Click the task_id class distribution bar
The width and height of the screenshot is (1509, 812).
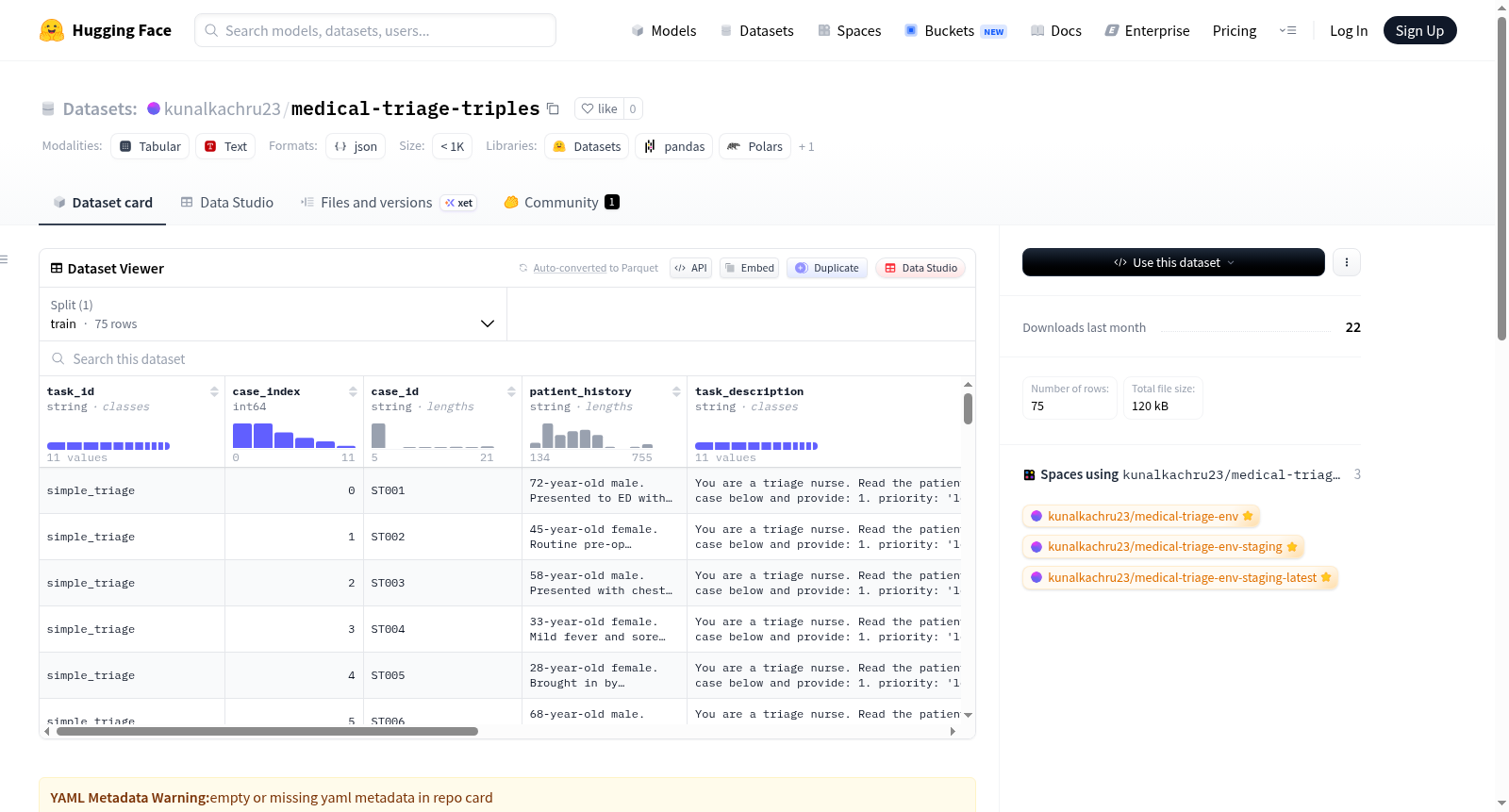point(108,445)
